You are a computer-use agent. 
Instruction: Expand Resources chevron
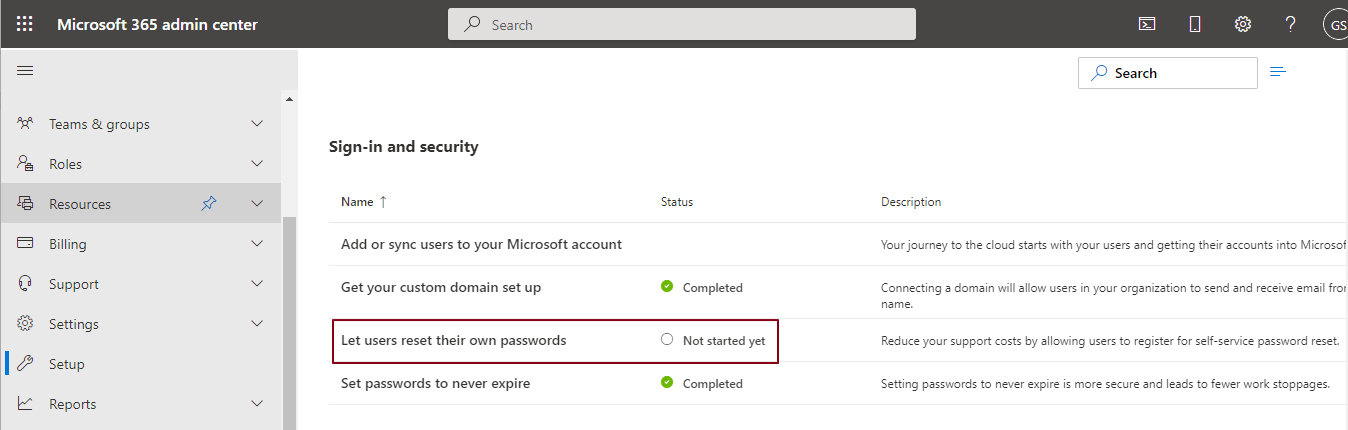(x=257, y=204)
